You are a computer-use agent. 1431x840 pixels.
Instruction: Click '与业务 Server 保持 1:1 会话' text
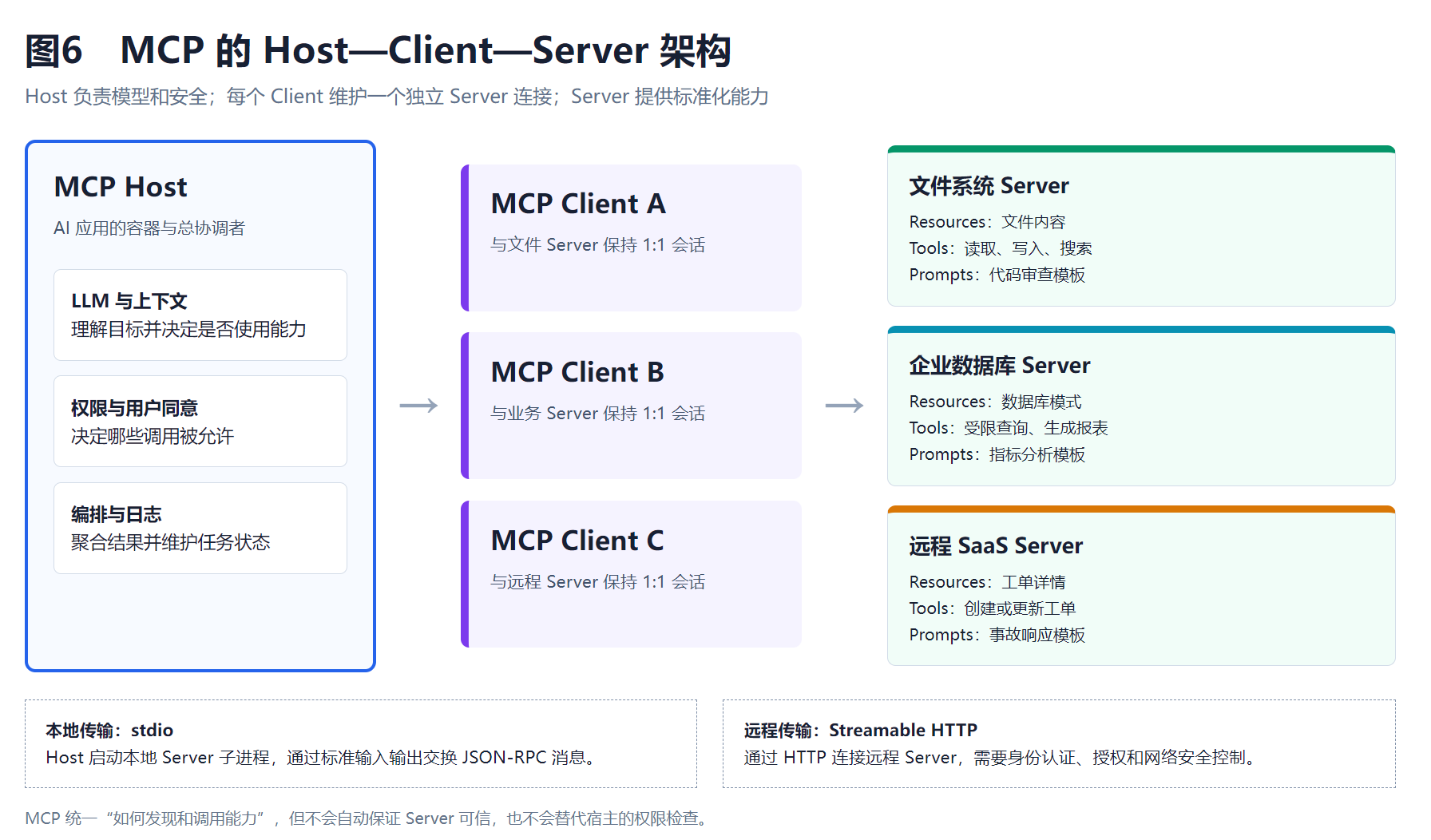[x=598, y=414]
